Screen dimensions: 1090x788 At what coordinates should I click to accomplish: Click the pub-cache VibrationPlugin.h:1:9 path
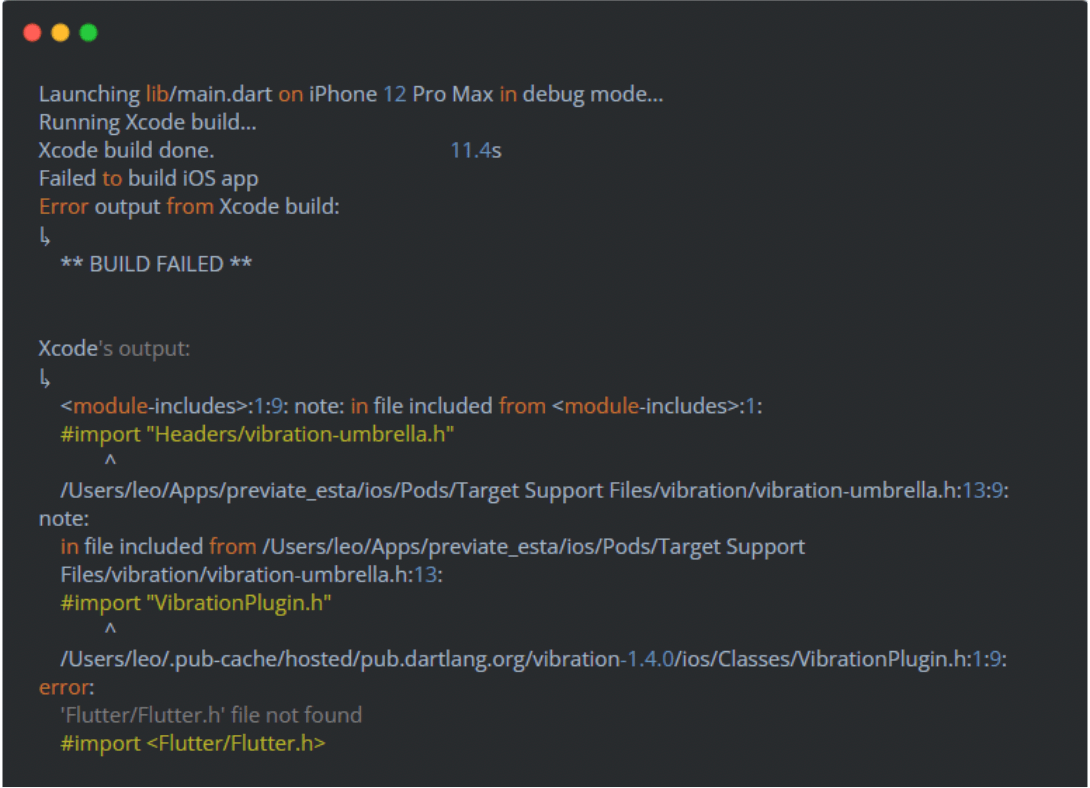coord(530,659)
